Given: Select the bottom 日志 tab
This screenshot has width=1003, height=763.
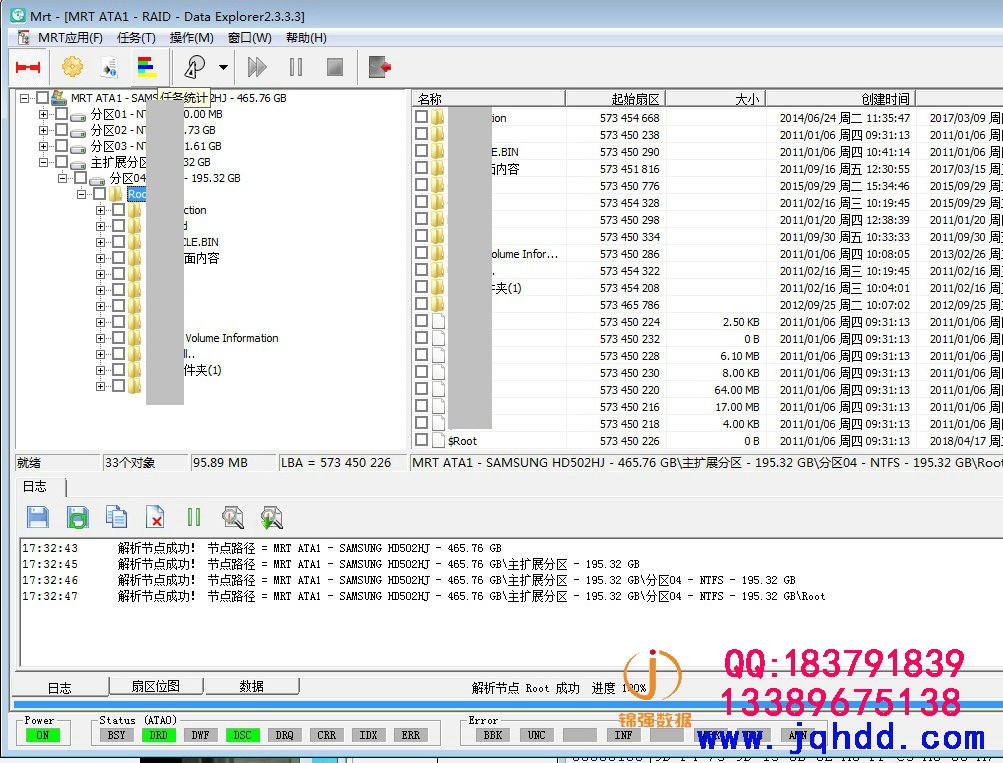Looking at the screenshot, I should [59, 688].
